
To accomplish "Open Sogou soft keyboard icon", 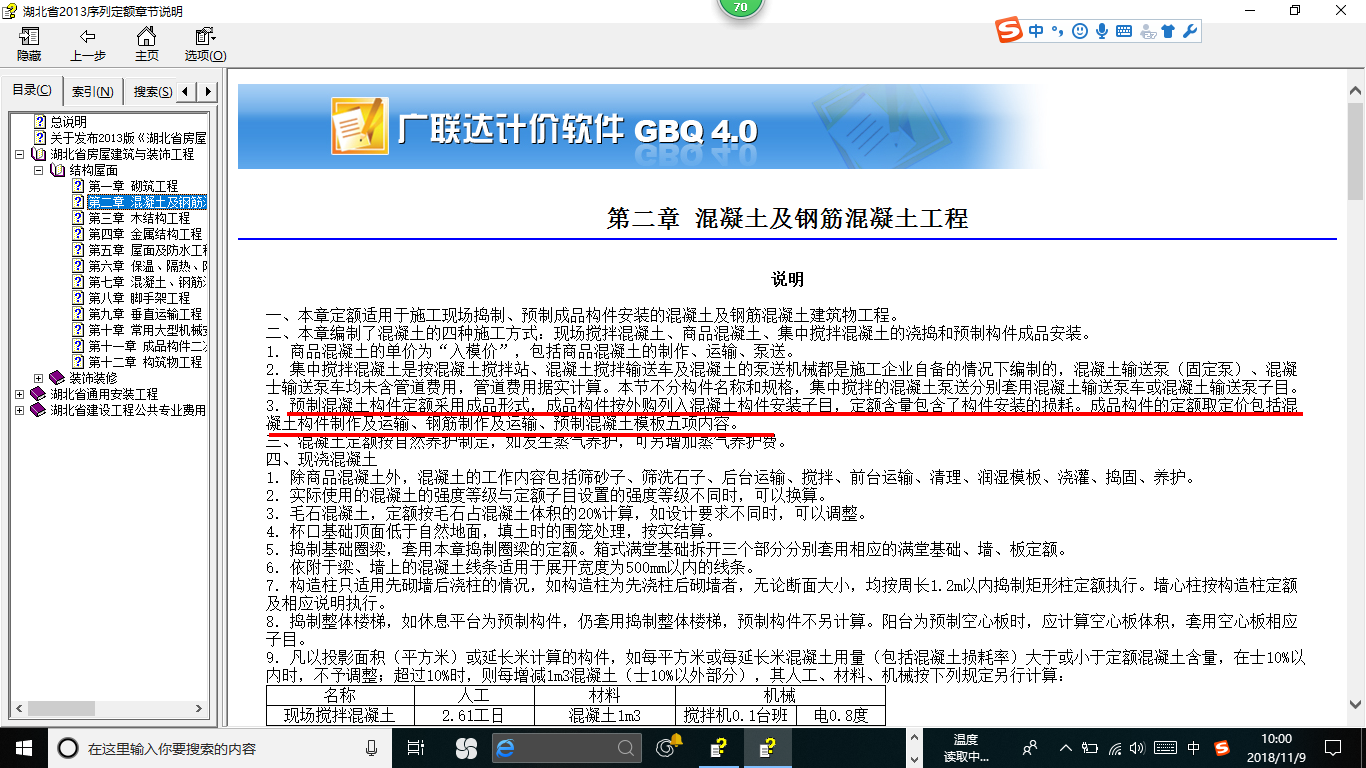I will click(1124, 31).
